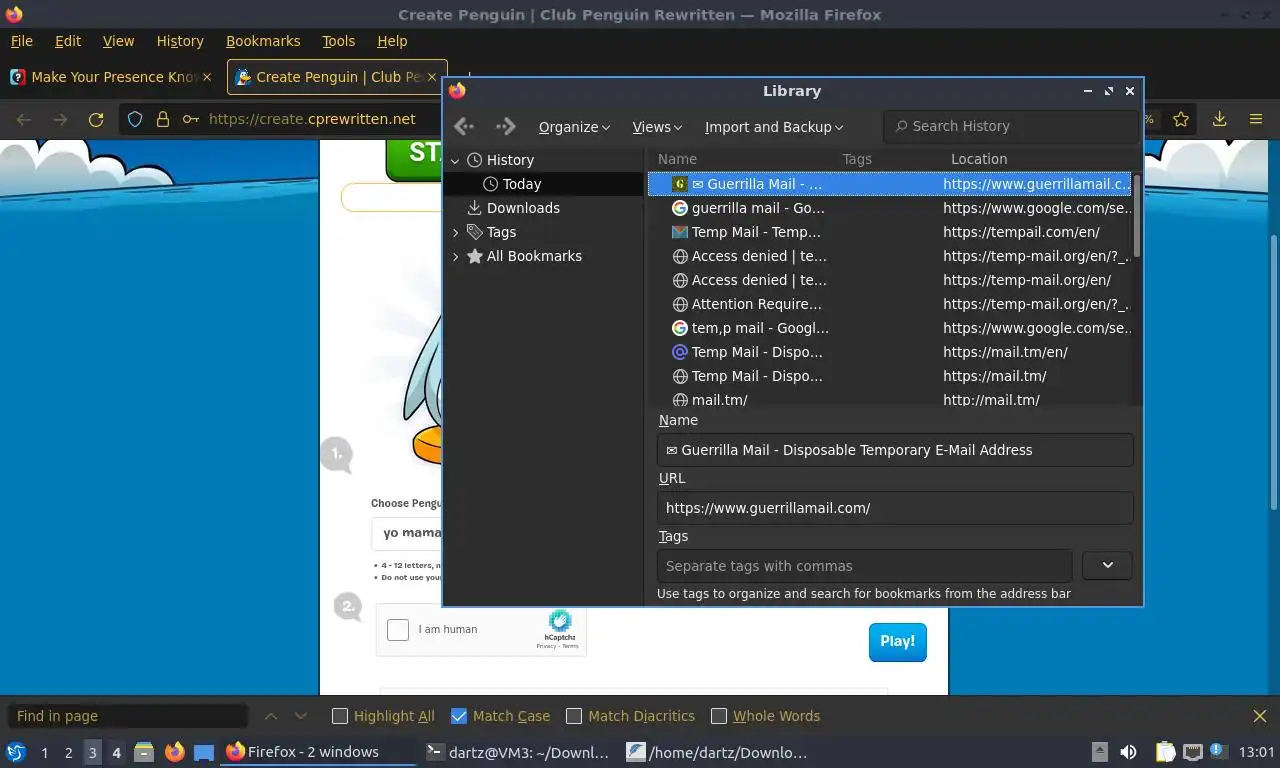Select the 'guerrilla mail - Go...' Google entry
Image resolution: width=1280 pixels, height=768 pixels.
point(890,208)
